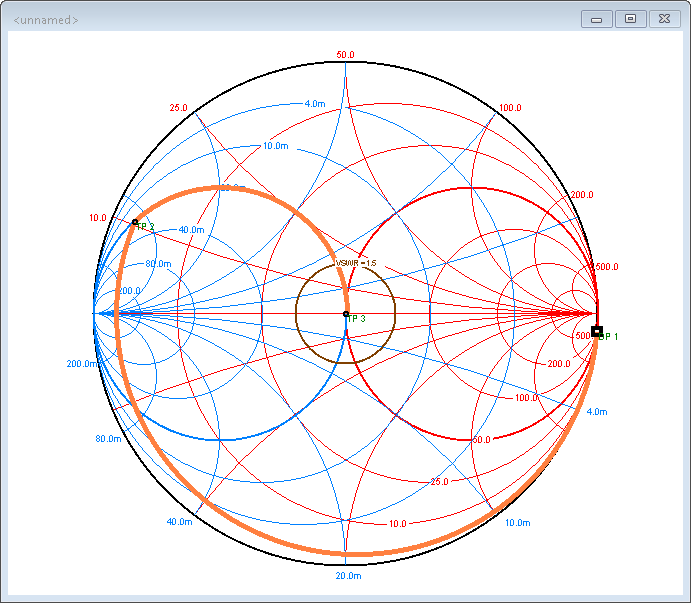Select the VSWR = 1.5 circle label
The width and height of the screenshot is (691, 603).
pos(355,263)
